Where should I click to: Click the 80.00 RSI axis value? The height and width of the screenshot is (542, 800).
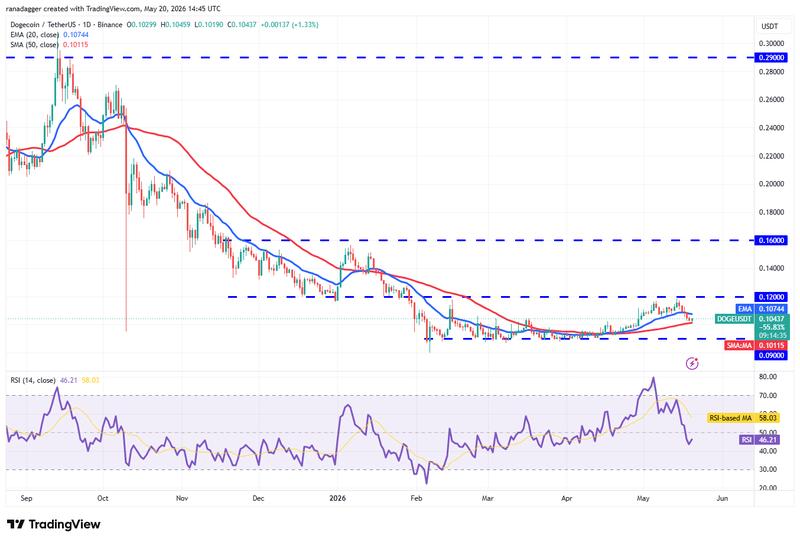(x=768, y=377)
